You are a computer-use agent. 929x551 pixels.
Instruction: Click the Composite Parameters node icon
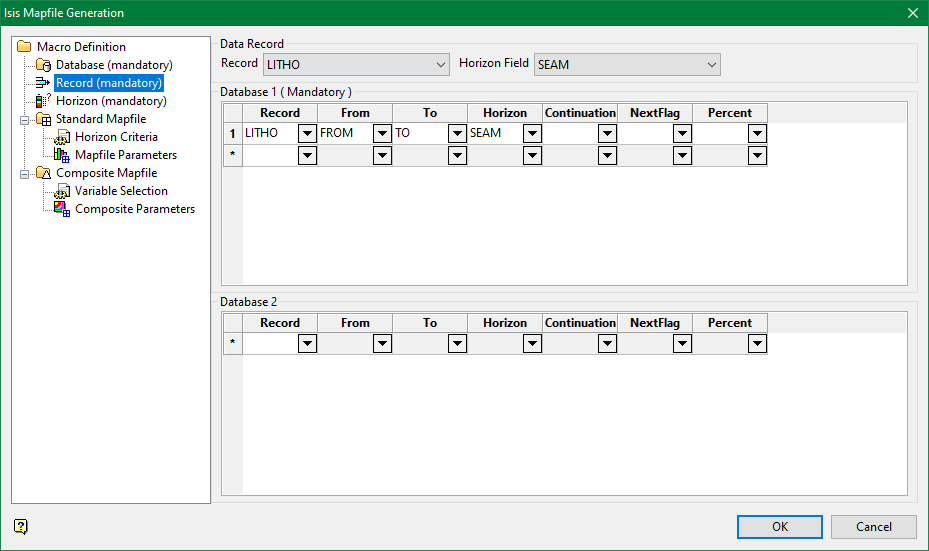click(62, 209)
